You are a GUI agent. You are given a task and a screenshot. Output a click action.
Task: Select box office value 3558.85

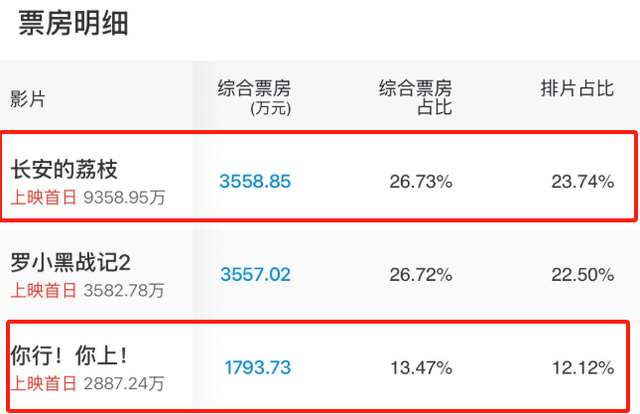[255, 181]
